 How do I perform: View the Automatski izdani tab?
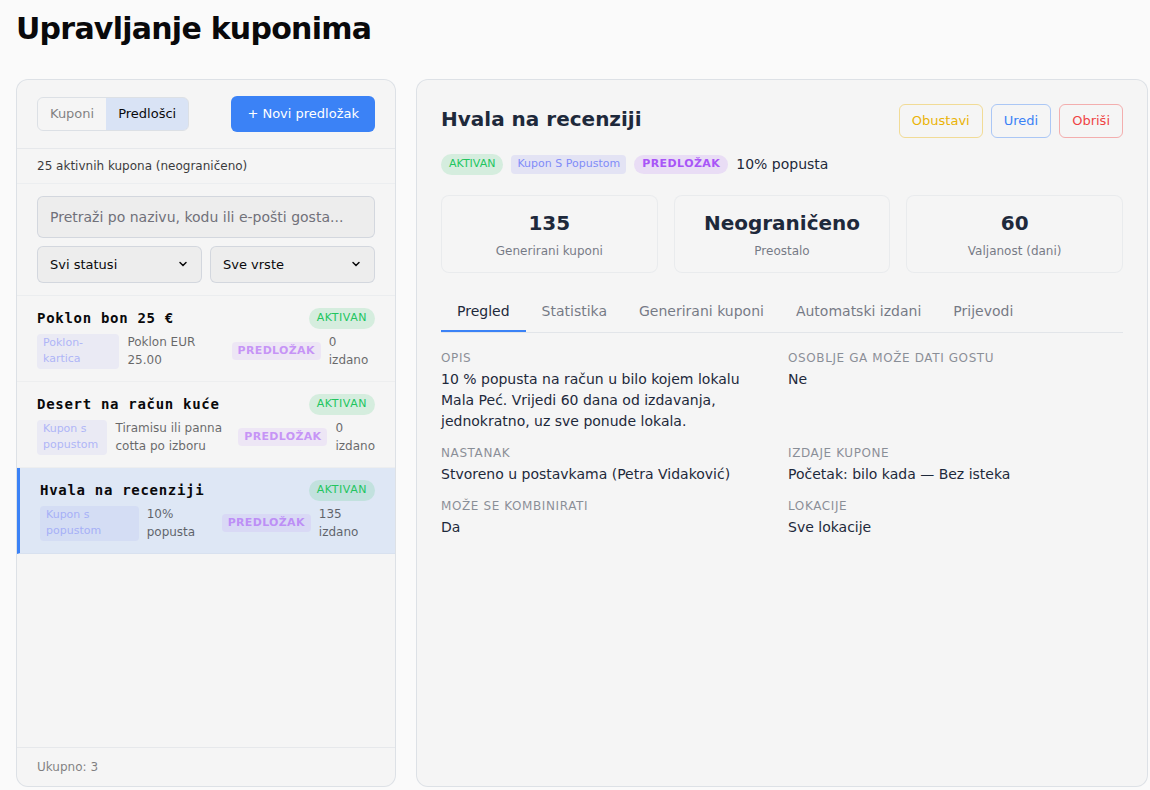[858, 311]
